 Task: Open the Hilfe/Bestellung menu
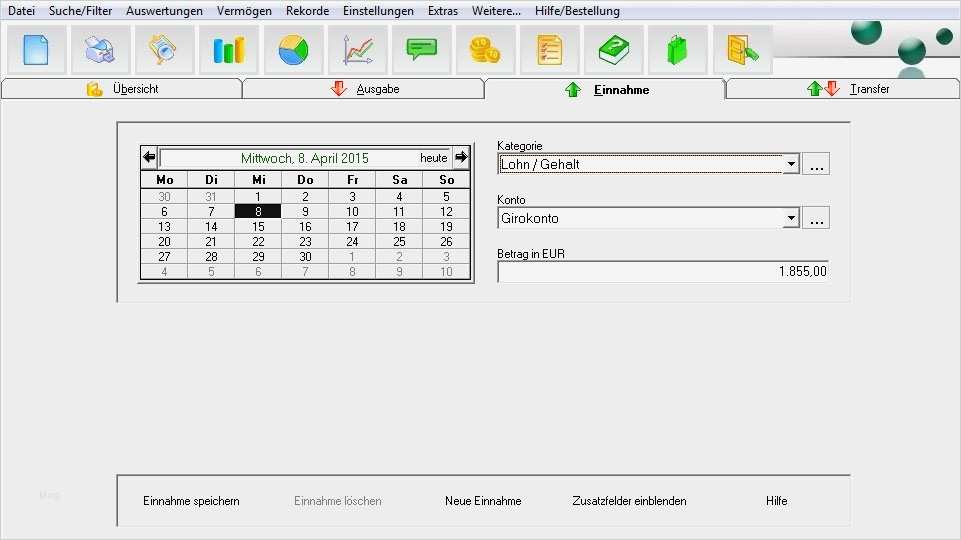point(577,10)
